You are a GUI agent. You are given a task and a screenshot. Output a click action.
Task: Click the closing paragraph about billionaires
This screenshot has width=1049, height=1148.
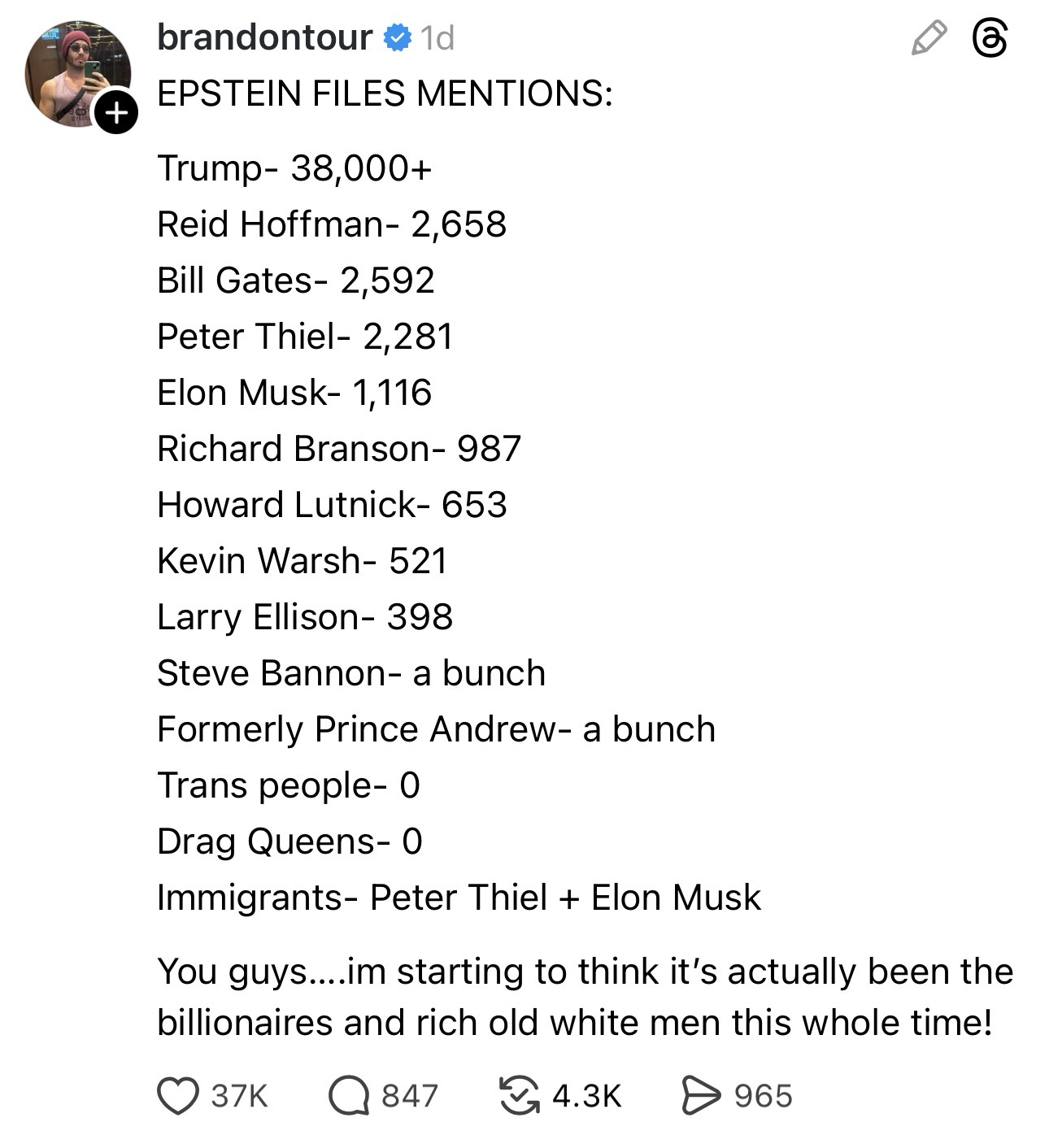(584, 997)
